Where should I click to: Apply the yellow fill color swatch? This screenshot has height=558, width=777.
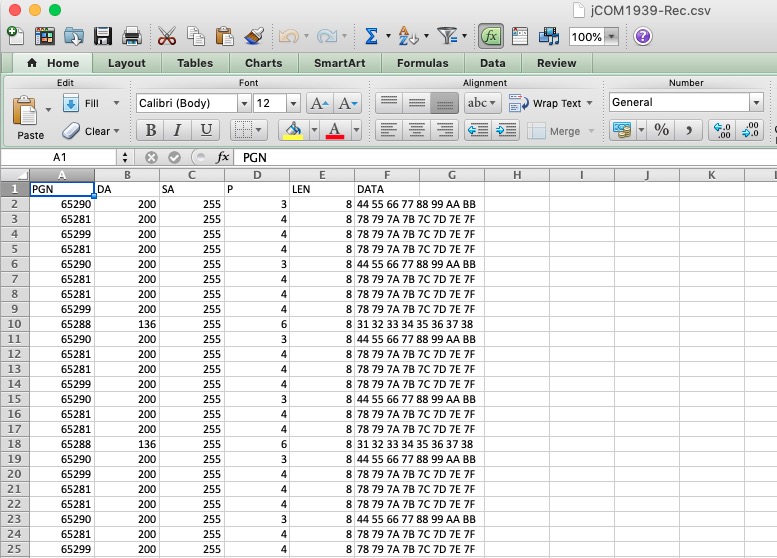click(292, 130)
